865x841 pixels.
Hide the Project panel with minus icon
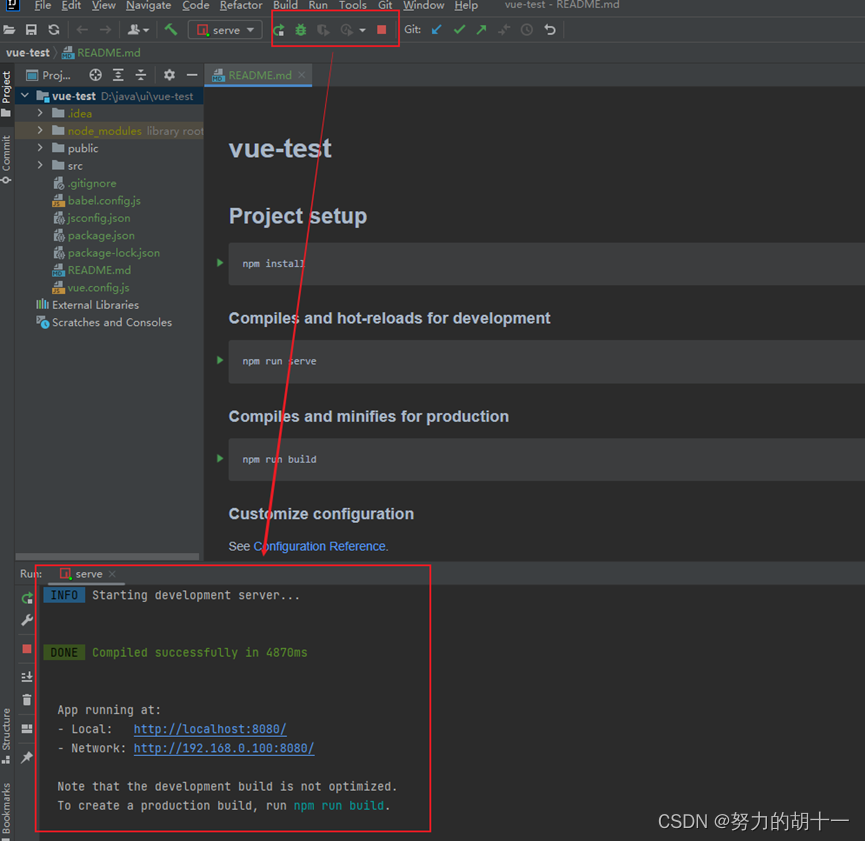coord(192,75)
